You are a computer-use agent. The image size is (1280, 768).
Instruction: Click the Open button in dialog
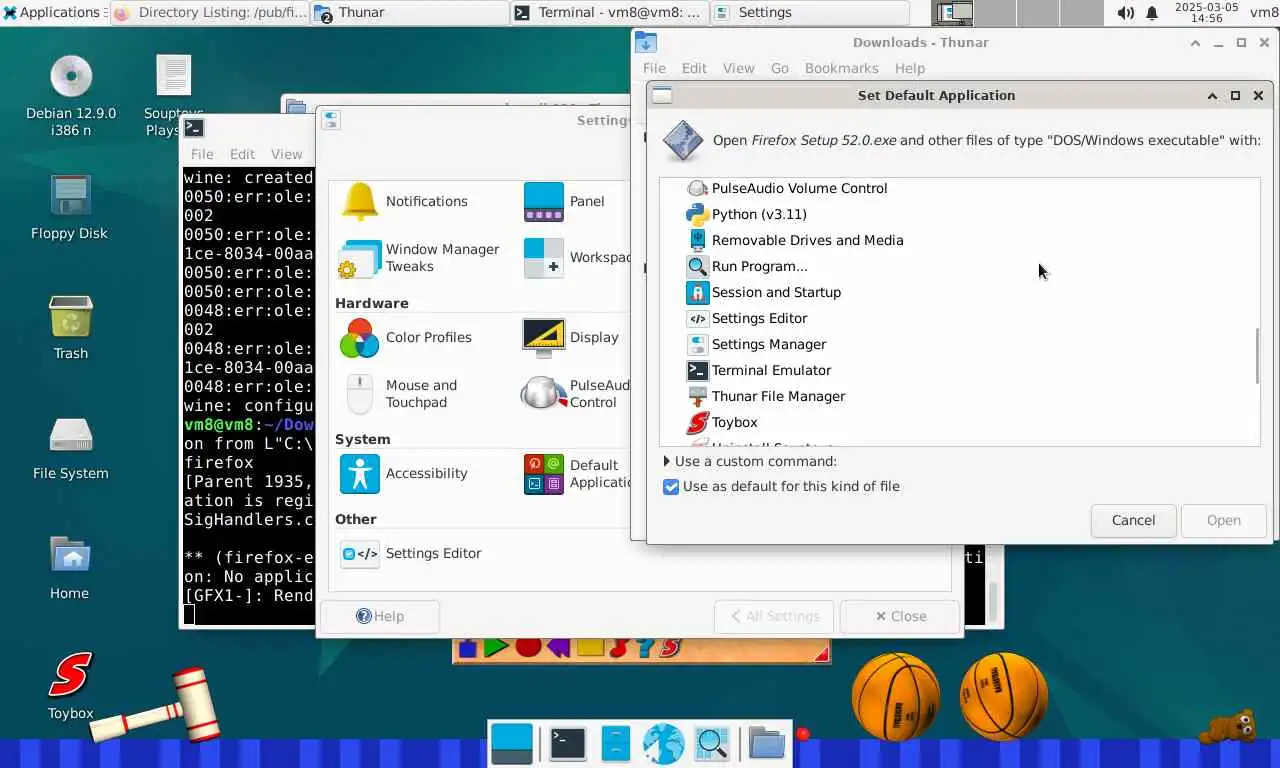1223,520
